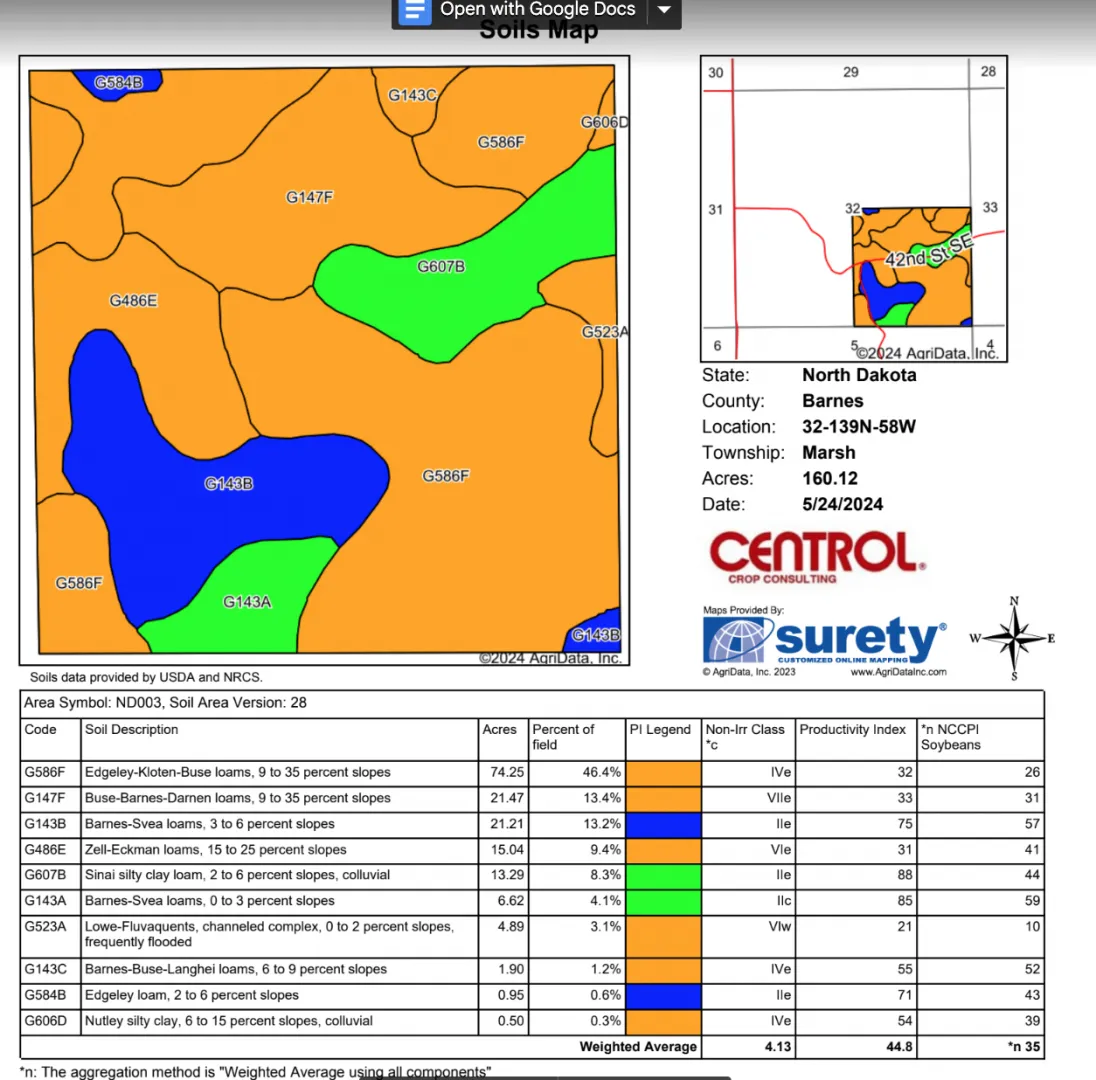Click the G486E area on the soils map
Viewport: 1096px width, 1080px height.
pos(133,300)
